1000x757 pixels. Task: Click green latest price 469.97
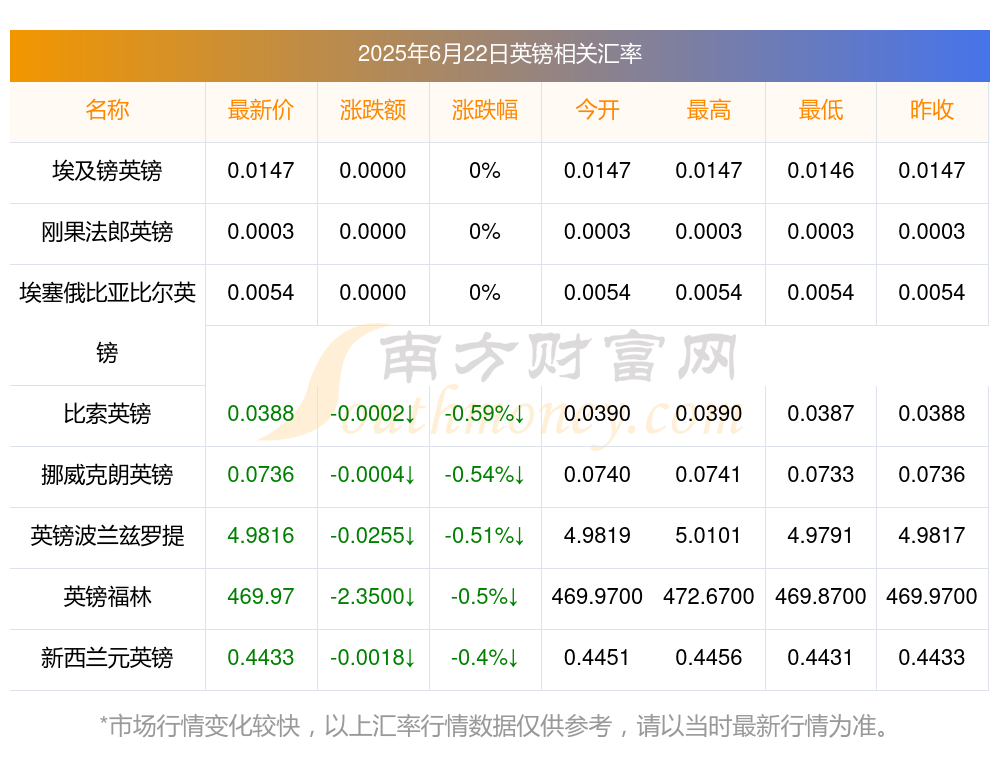coord(261,597)
